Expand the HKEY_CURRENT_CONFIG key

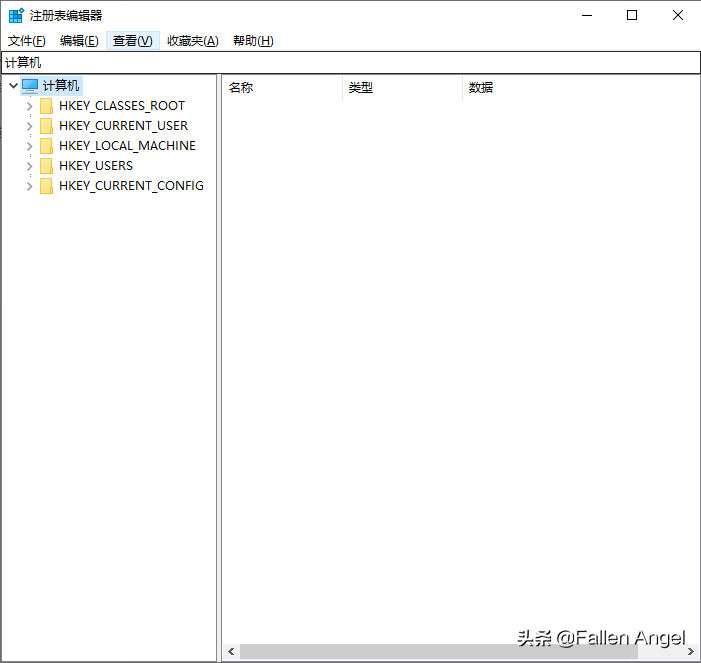(x=30, y=186)
